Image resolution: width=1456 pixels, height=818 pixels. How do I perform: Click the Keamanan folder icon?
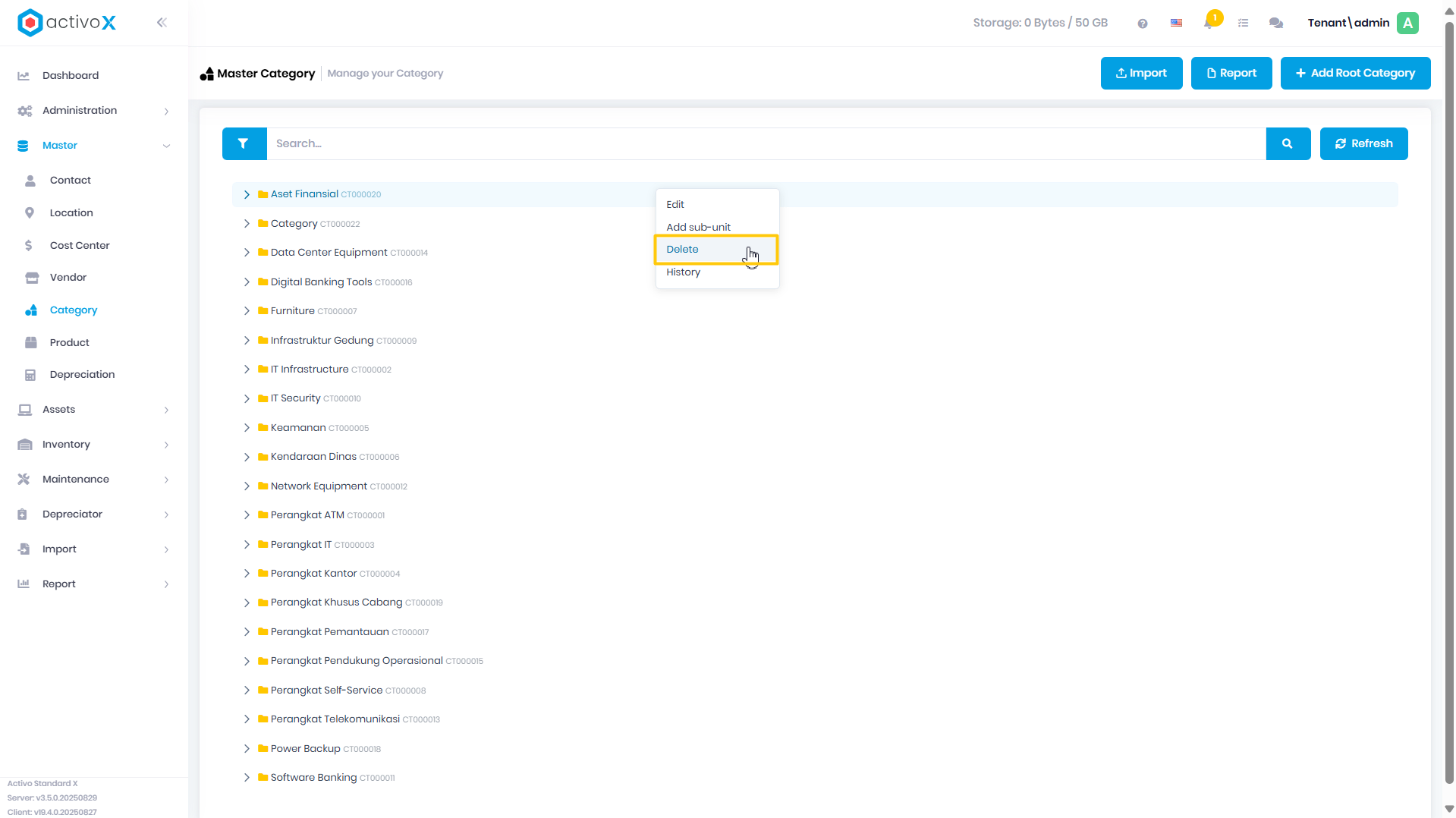pos(263,428)
